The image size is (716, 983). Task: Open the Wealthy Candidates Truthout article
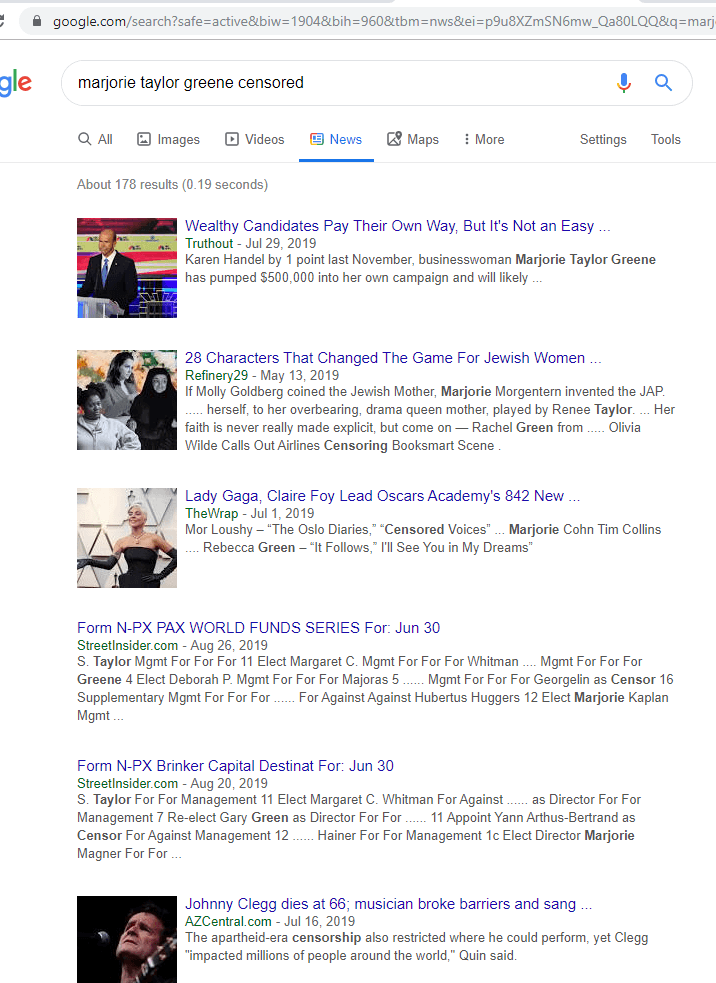point(397,226)
